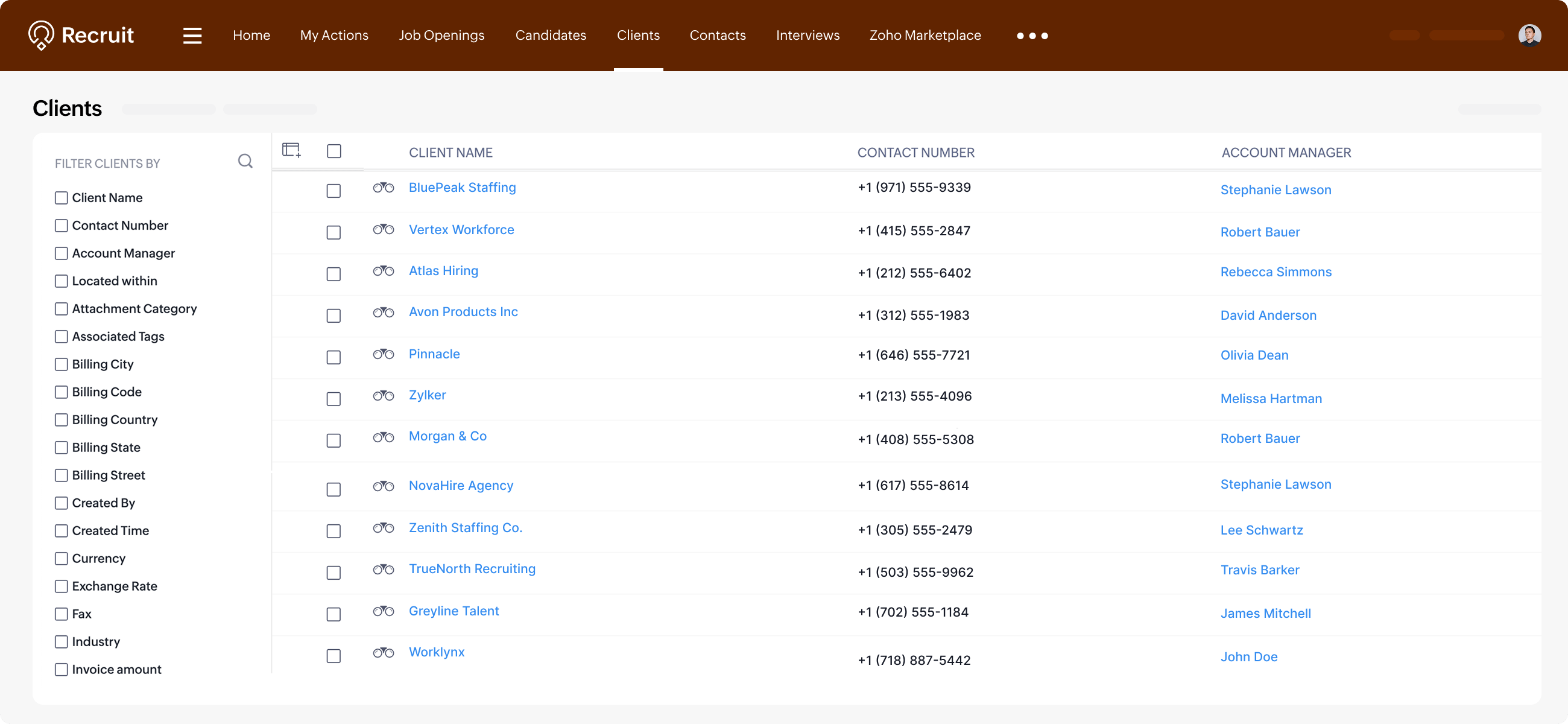
Task: Open the Job Openings tab
Action: pyautogui.click(x=441, y=36)
